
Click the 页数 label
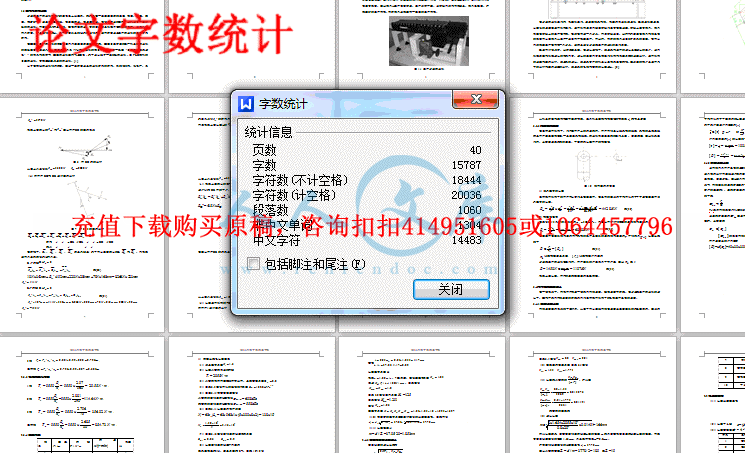pos(264,150)
